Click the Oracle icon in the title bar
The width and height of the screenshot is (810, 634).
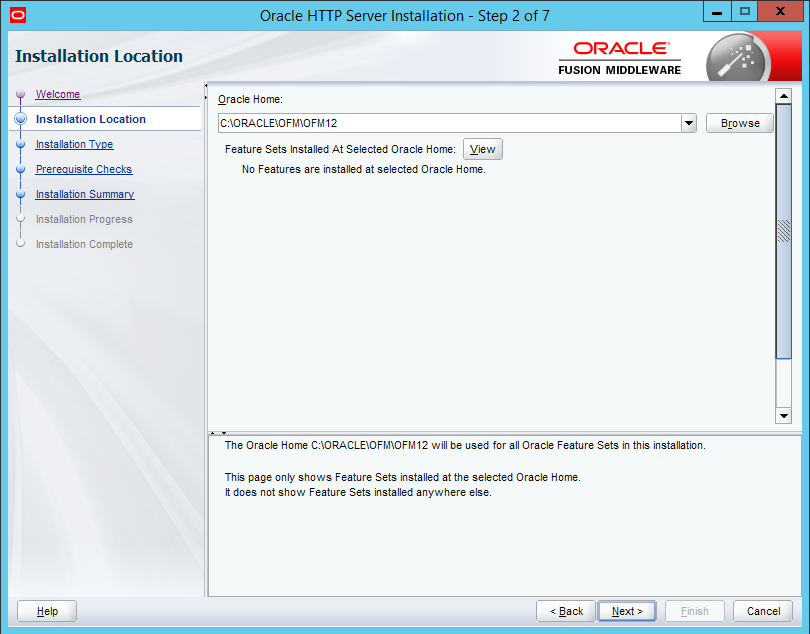click(17, 15)
